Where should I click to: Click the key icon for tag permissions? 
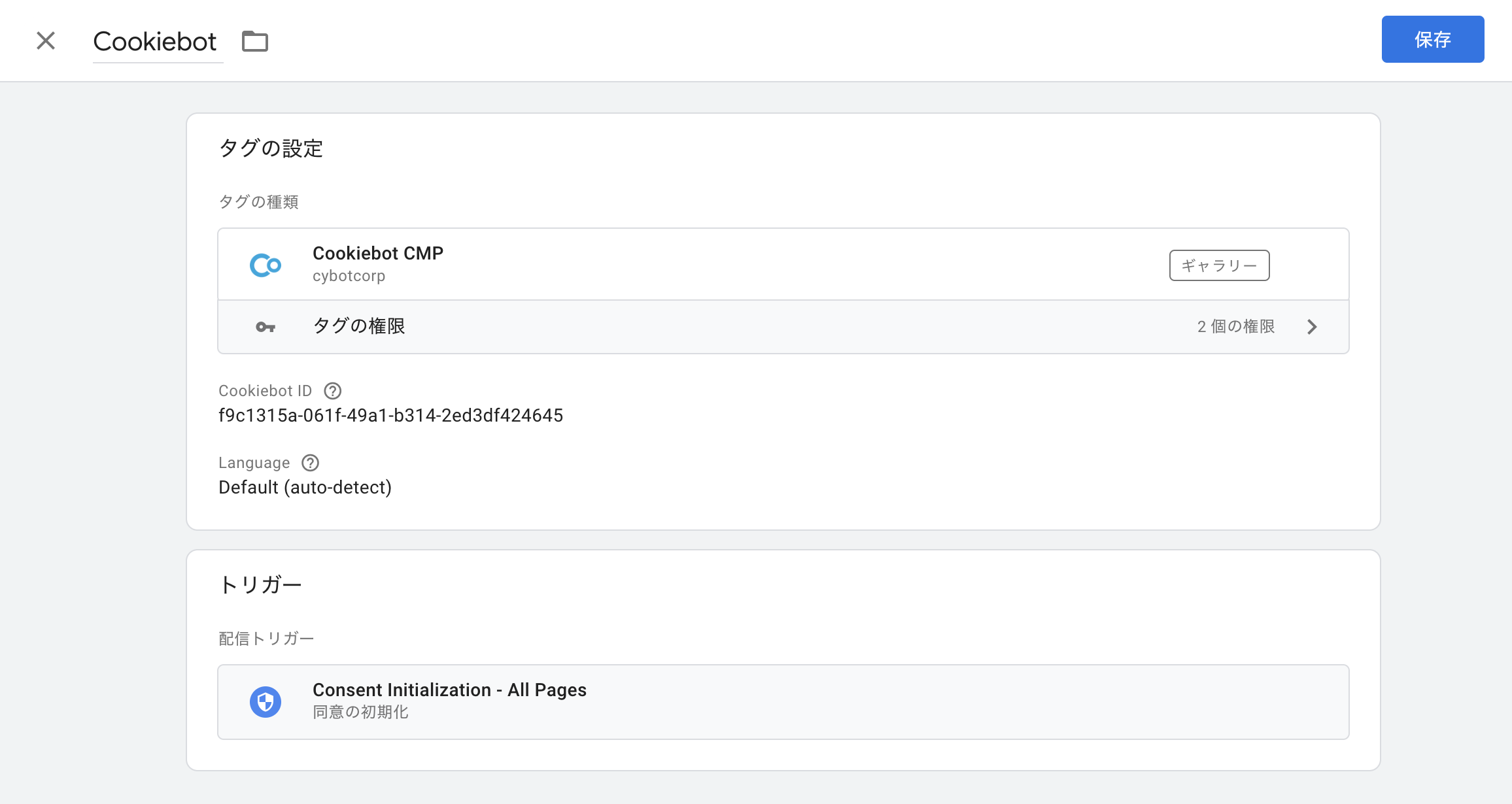tap(266, 327)
